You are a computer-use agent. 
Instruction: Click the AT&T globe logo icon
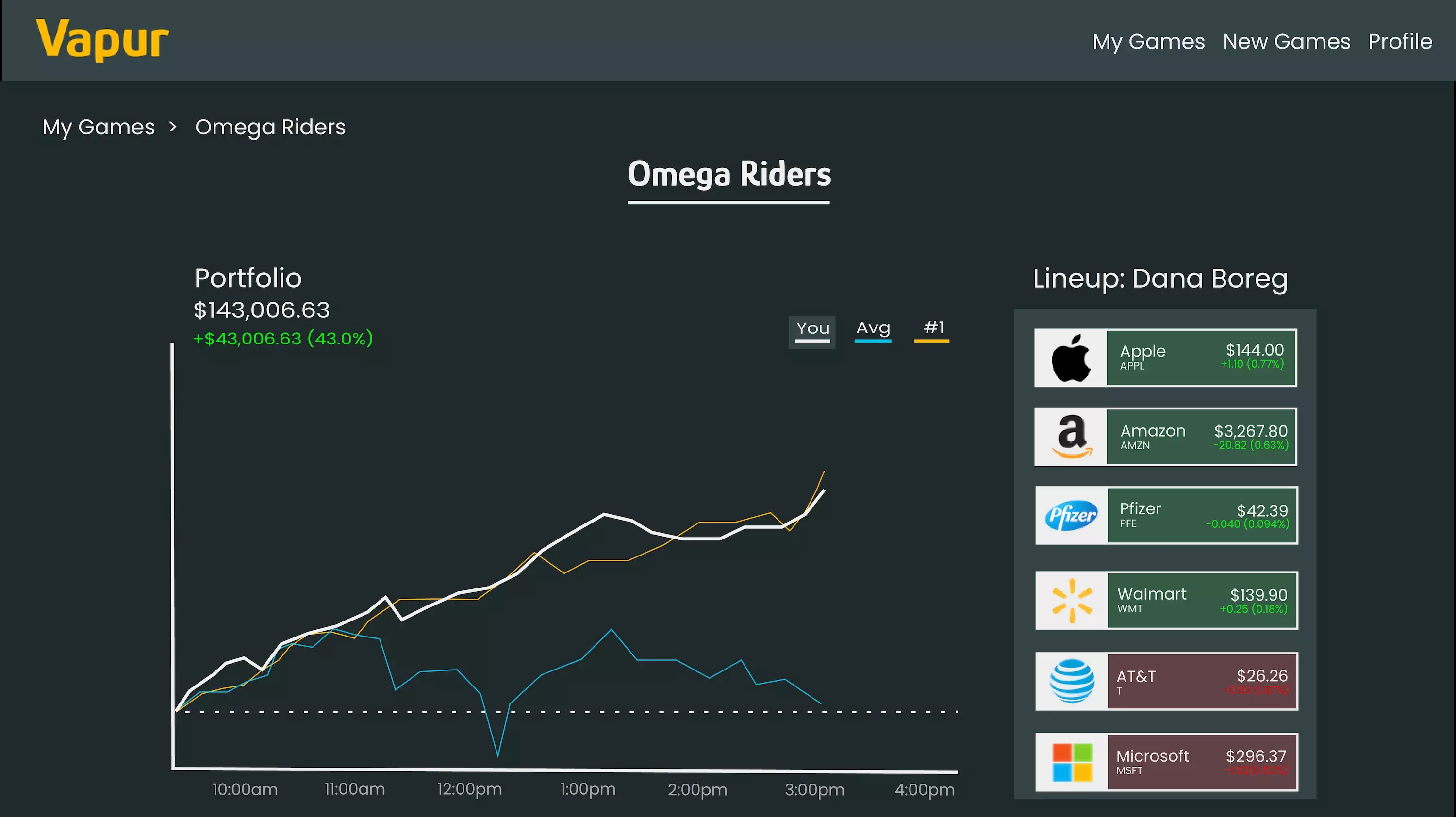[x=1072, y=681]
